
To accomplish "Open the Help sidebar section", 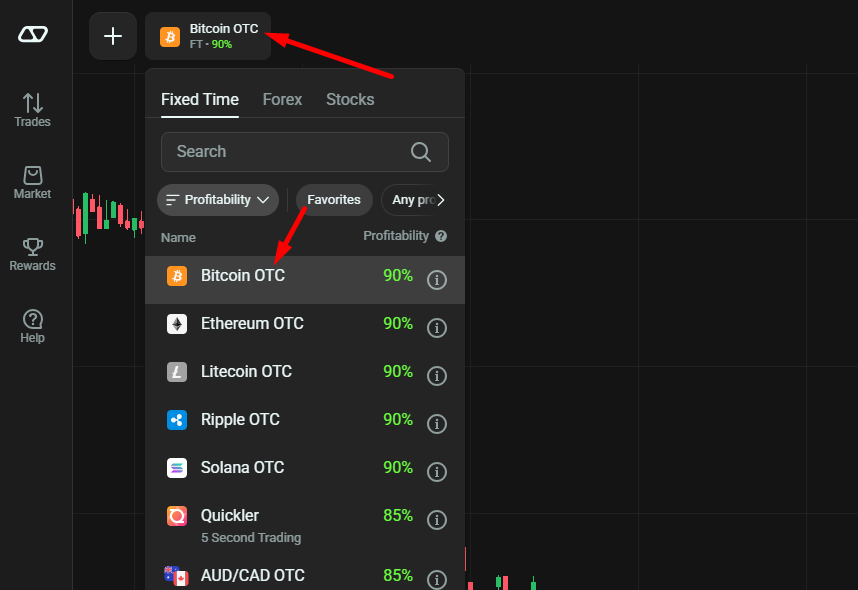I will pos(32,327).
